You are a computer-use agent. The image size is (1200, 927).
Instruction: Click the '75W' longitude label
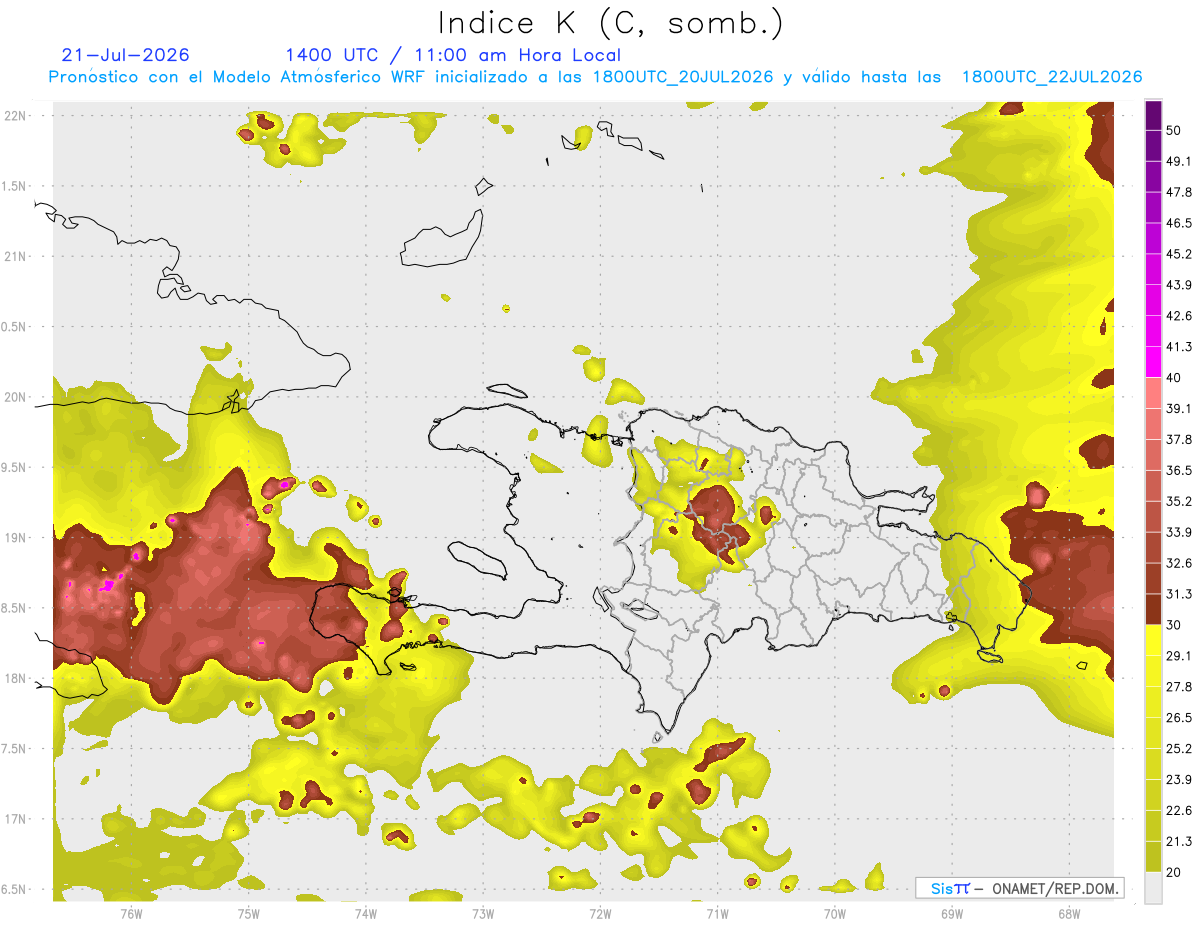click(x=249, y=913)
